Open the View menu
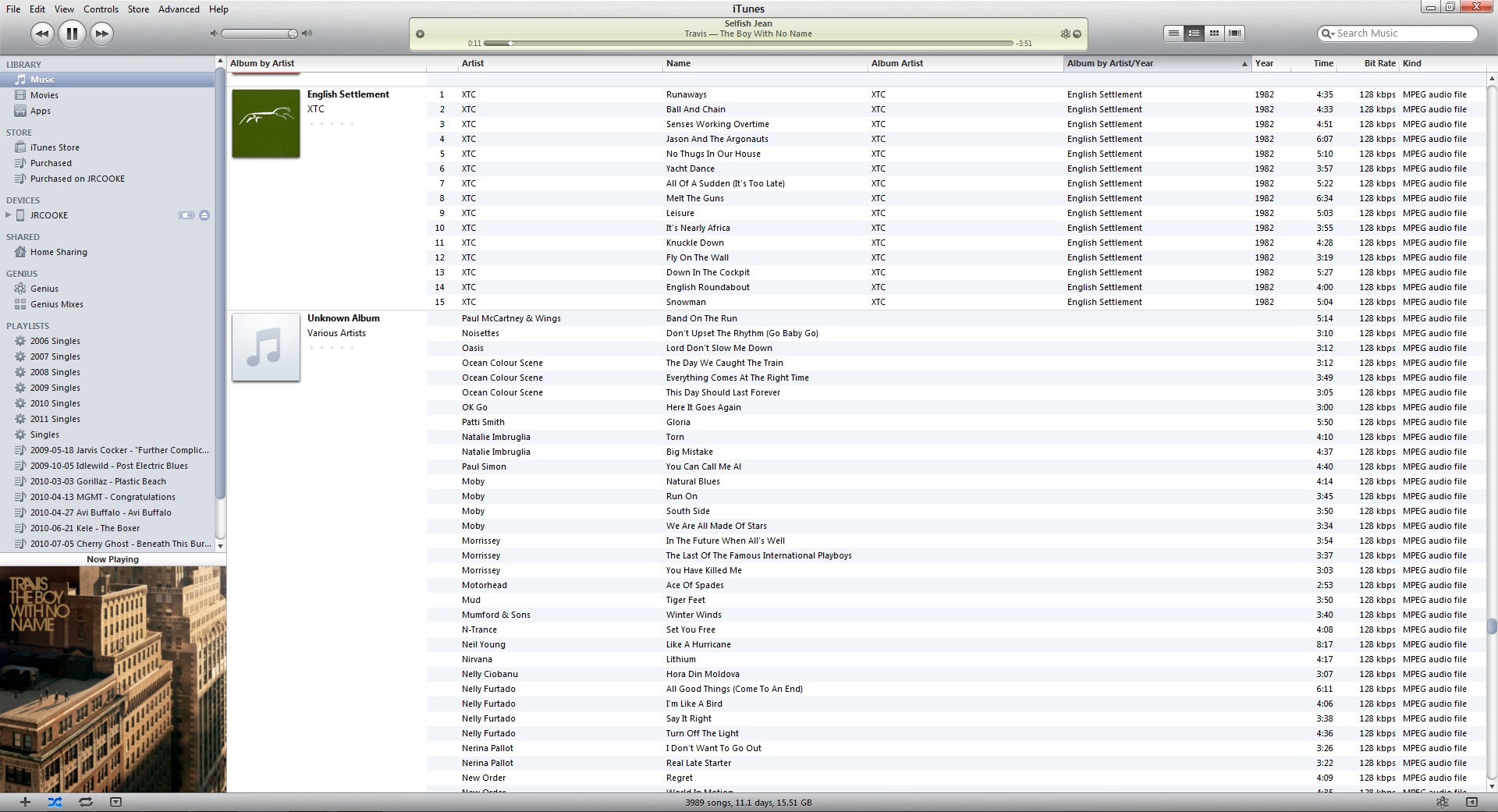This screenshot has width=1498, height=812. (x=65, y=9)
